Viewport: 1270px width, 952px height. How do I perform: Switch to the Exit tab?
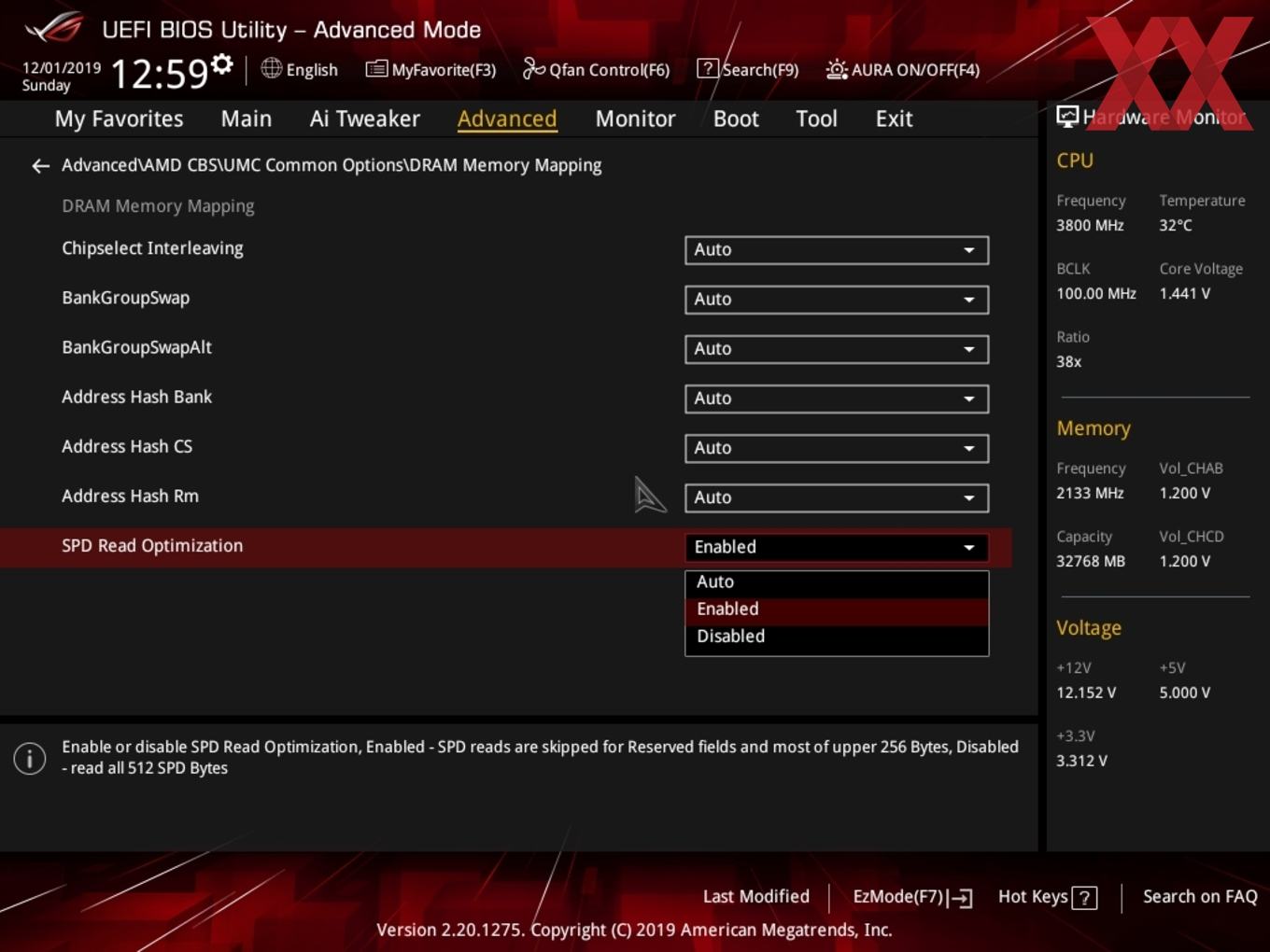pyautogui.click(x=894, y=119)
